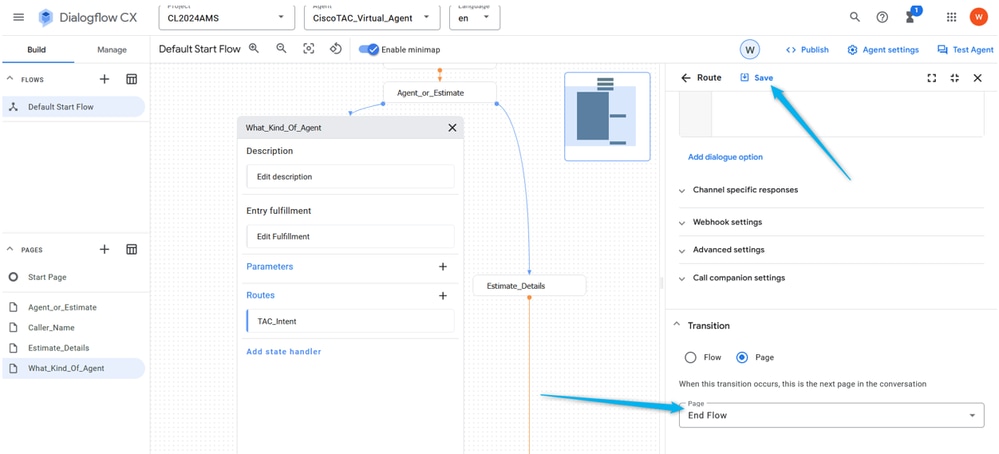Click the Agent_or_Estimate node on canvas
The width and height of the screenshot is (999, 454).
pos(440,93)
